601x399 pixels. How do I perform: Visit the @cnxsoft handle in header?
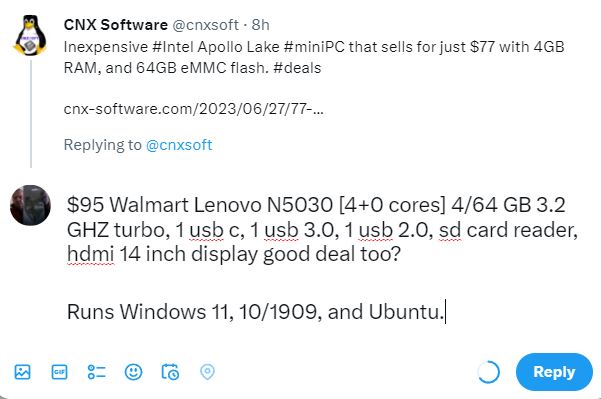pos(205,25)
